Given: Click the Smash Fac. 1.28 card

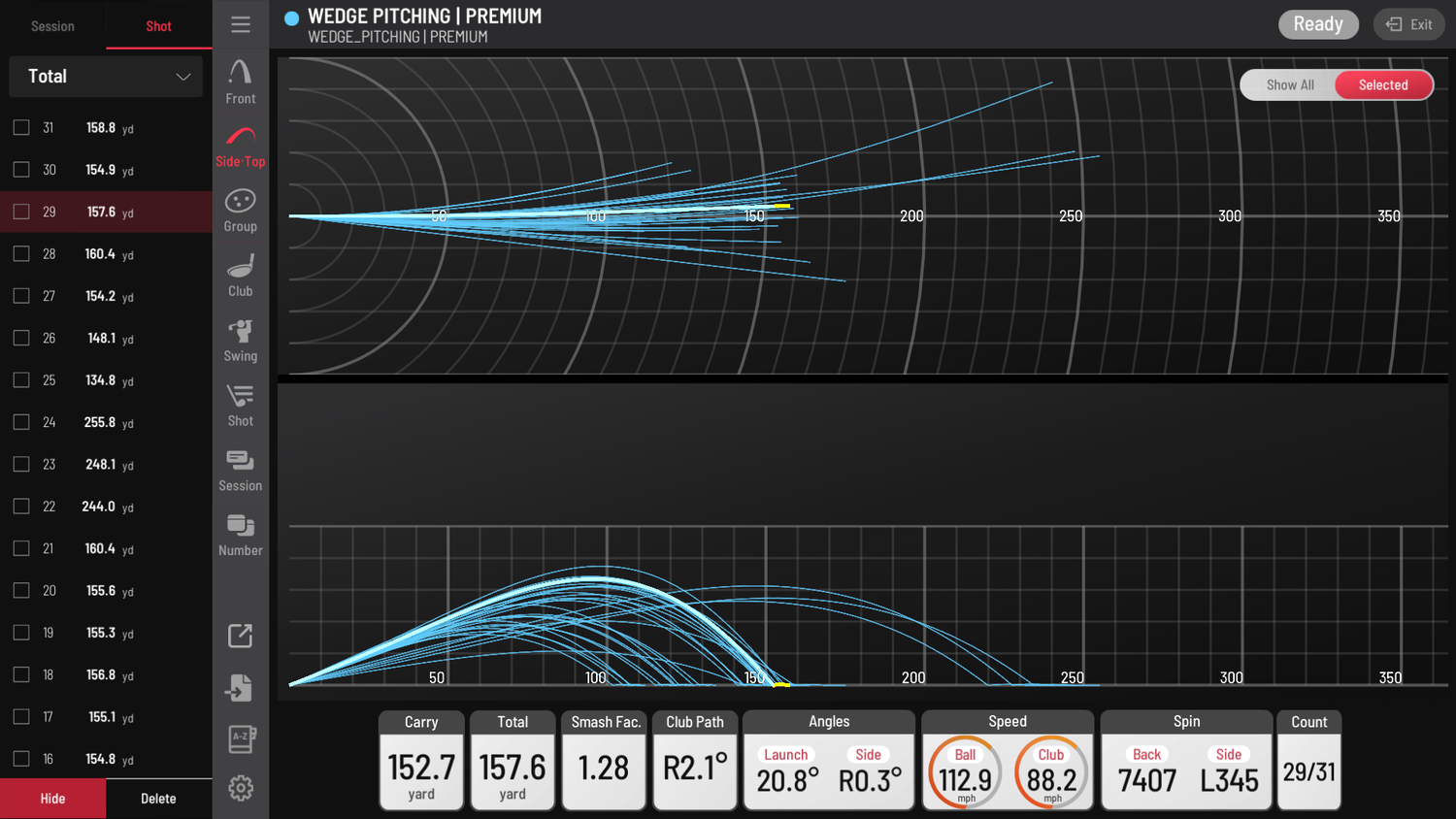Looking at the screenshot, I should [604, 761].
